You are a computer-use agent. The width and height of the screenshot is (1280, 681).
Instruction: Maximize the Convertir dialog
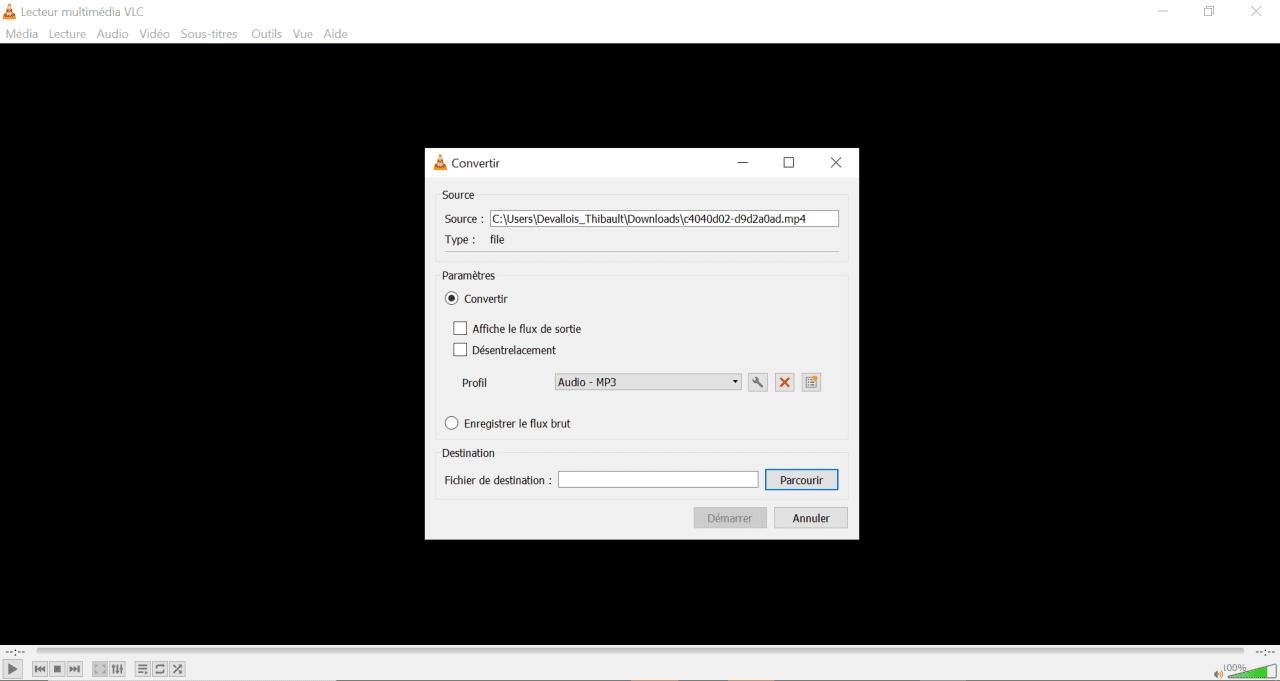click(789, 163)
